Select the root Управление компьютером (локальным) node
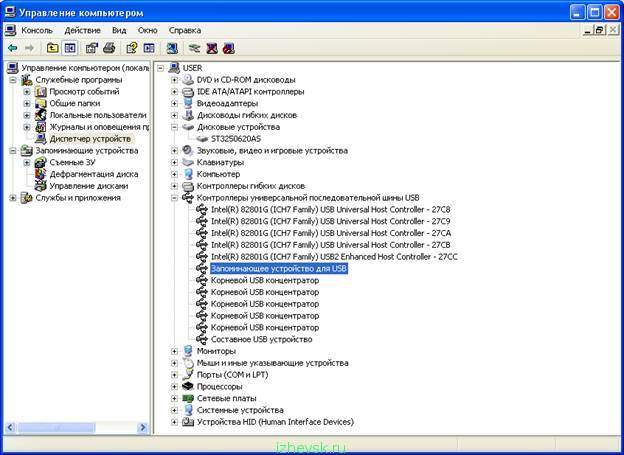 click(85, 68)
